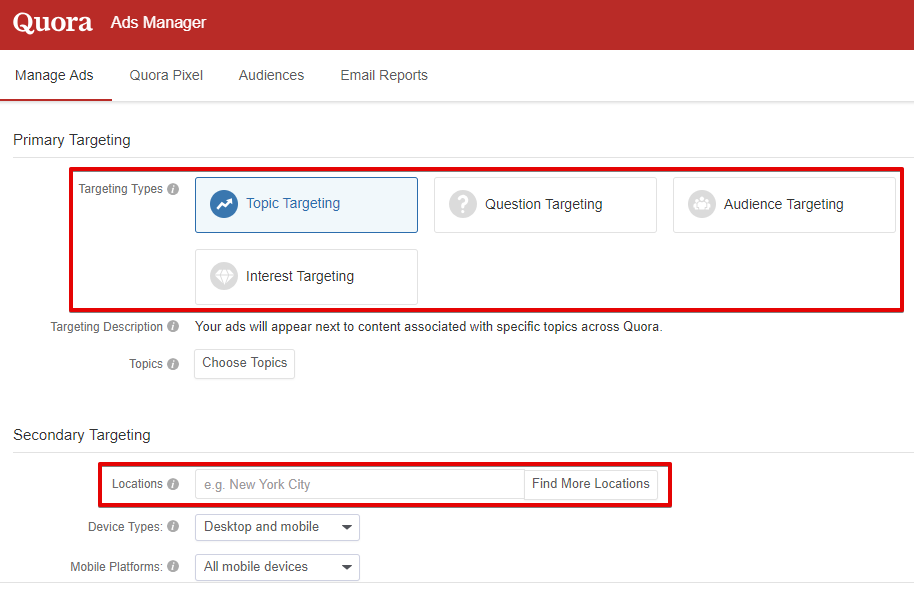Go to the Audiences tab
This screenshot has width=914, height=602.
coord(271,75)
